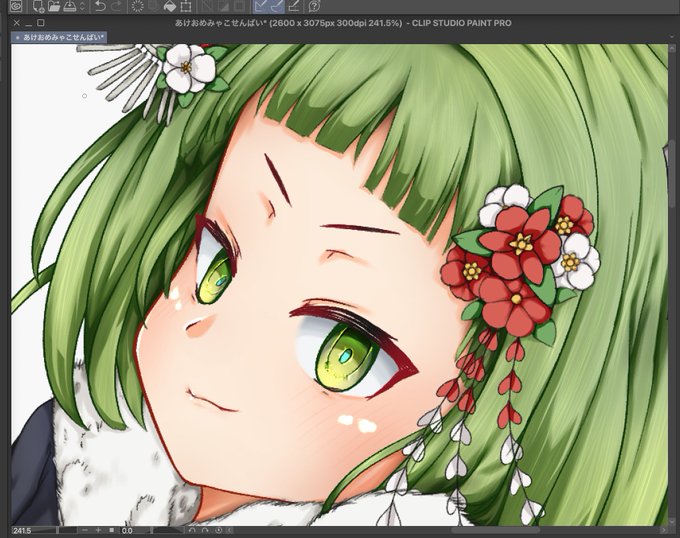Click the fit-to-screen square button
Image resolution: width=680 pixels, height=538 pixels.
pos(111,531)
